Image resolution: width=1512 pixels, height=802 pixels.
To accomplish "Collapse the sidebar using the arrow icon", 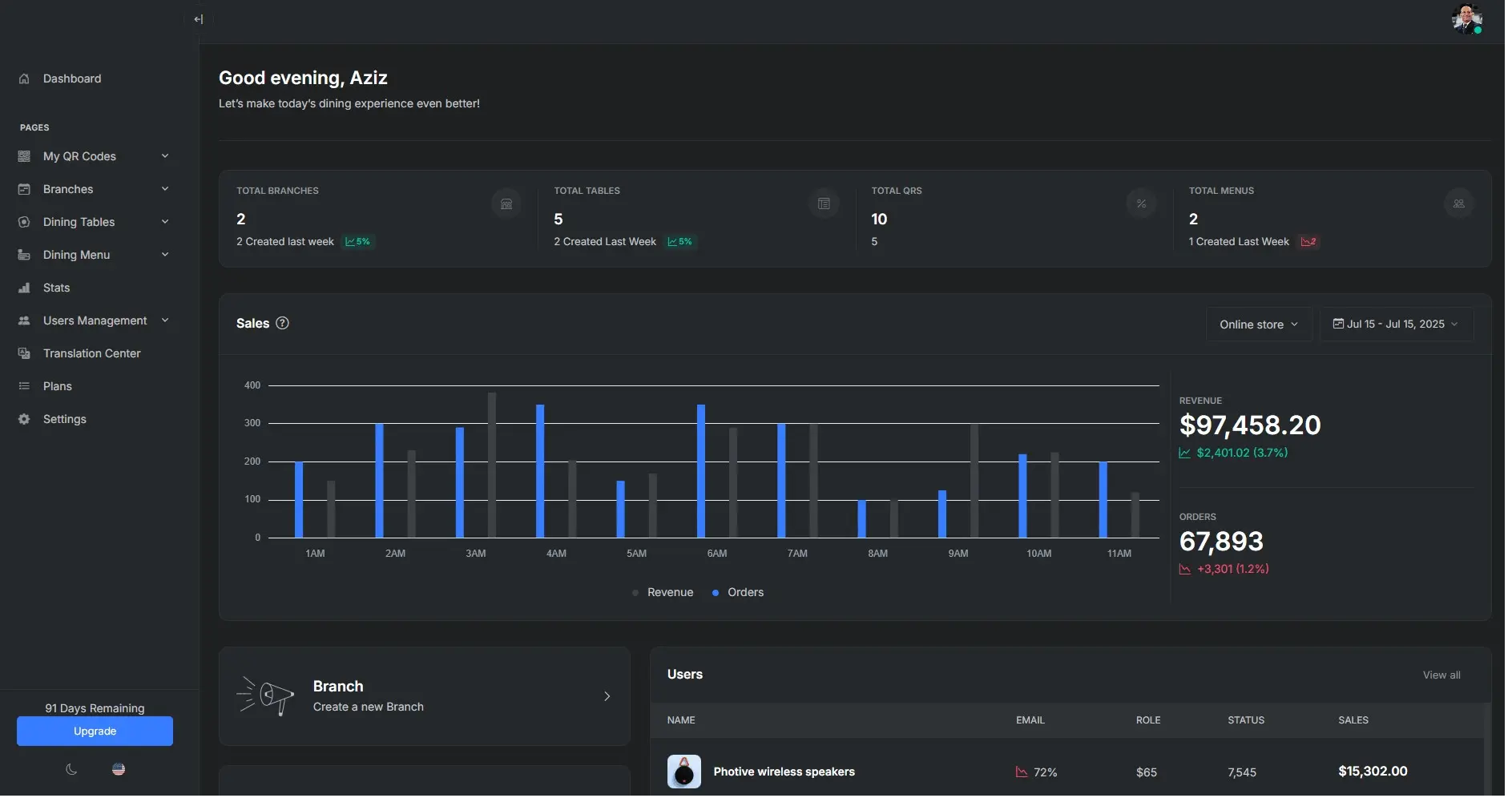I will coord(198,19).
